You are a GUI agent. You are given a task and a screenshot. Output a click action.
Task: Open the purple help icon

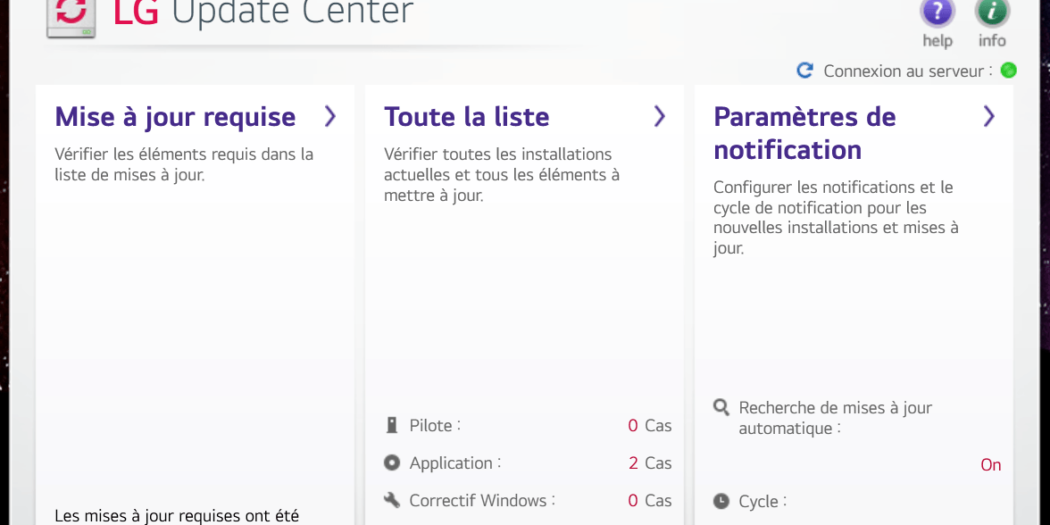tap(937, 12)
